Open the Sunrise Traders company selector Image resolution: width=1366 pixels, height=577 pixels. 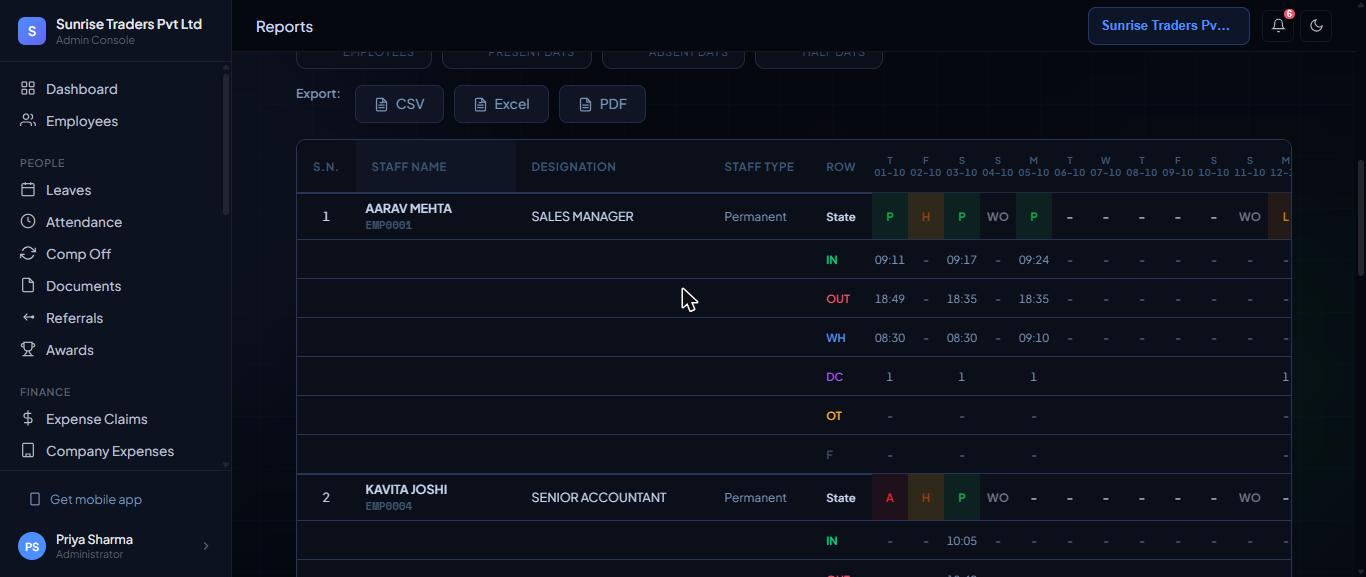coord(1169,26)
